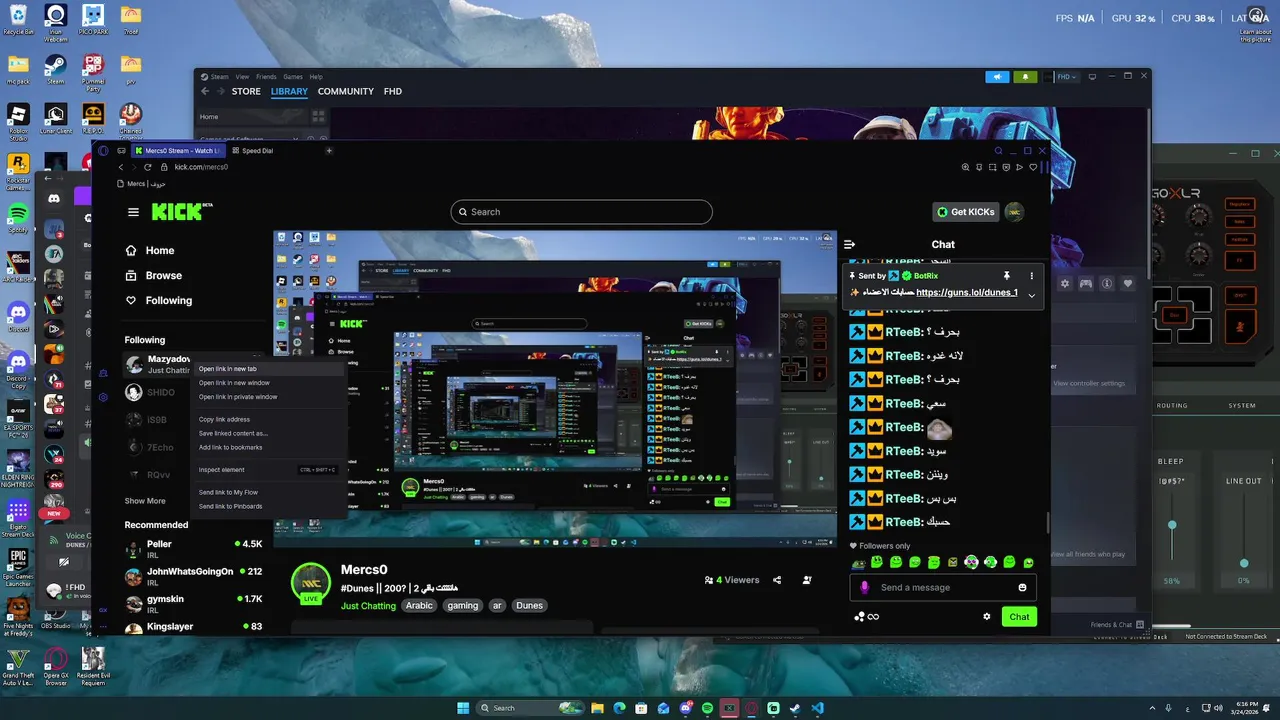Image resolution: width=1280 pixels, height=720 pixels.
Task: Click the Send a message field
Action: [x=945, y=587]
